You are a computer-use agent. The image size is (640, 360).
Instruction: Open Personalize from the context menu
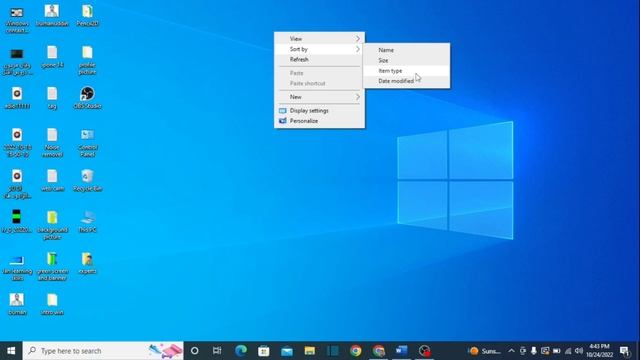click(x=320, y=121)
